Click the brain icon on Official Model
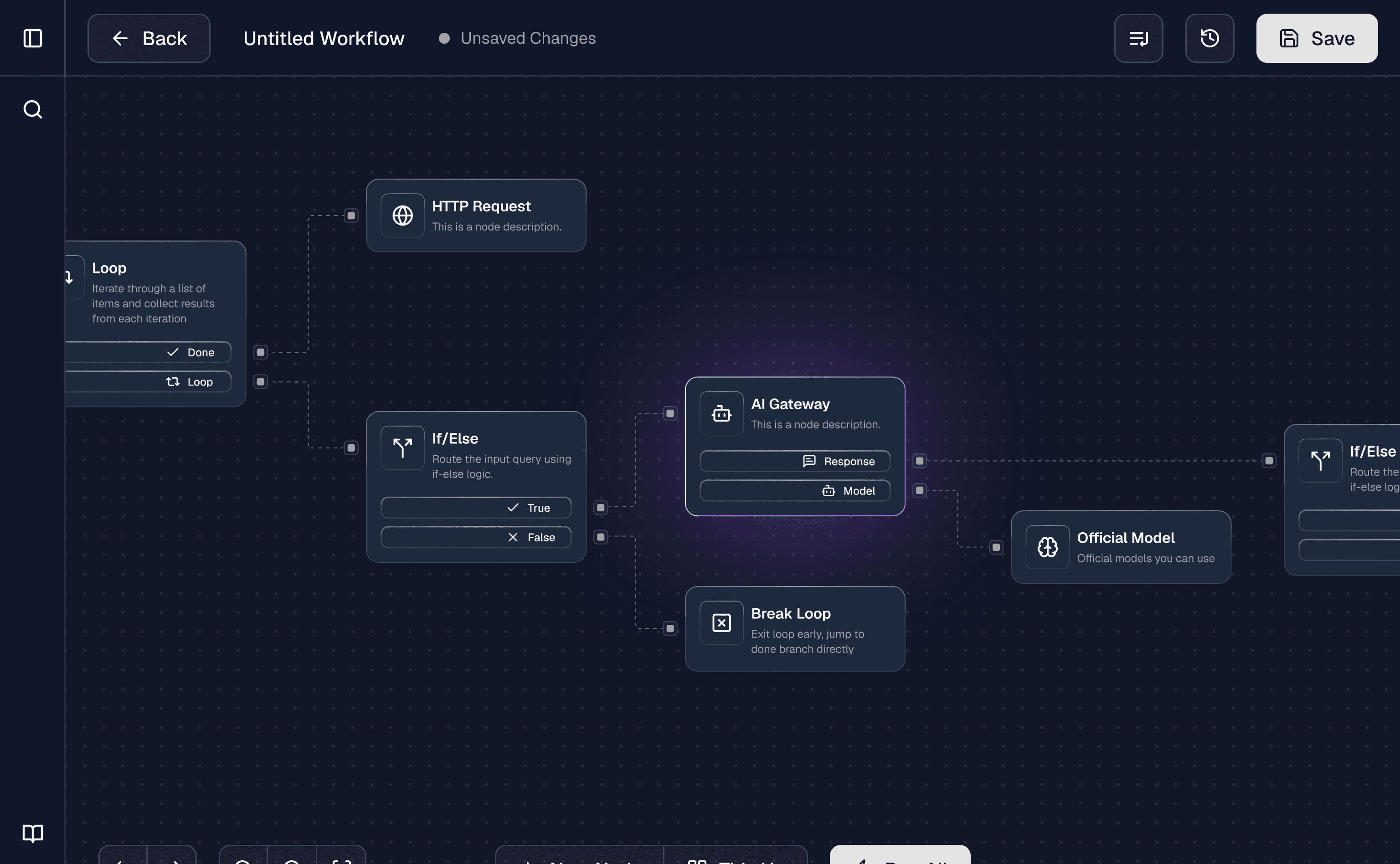 tap(1047, 547)
